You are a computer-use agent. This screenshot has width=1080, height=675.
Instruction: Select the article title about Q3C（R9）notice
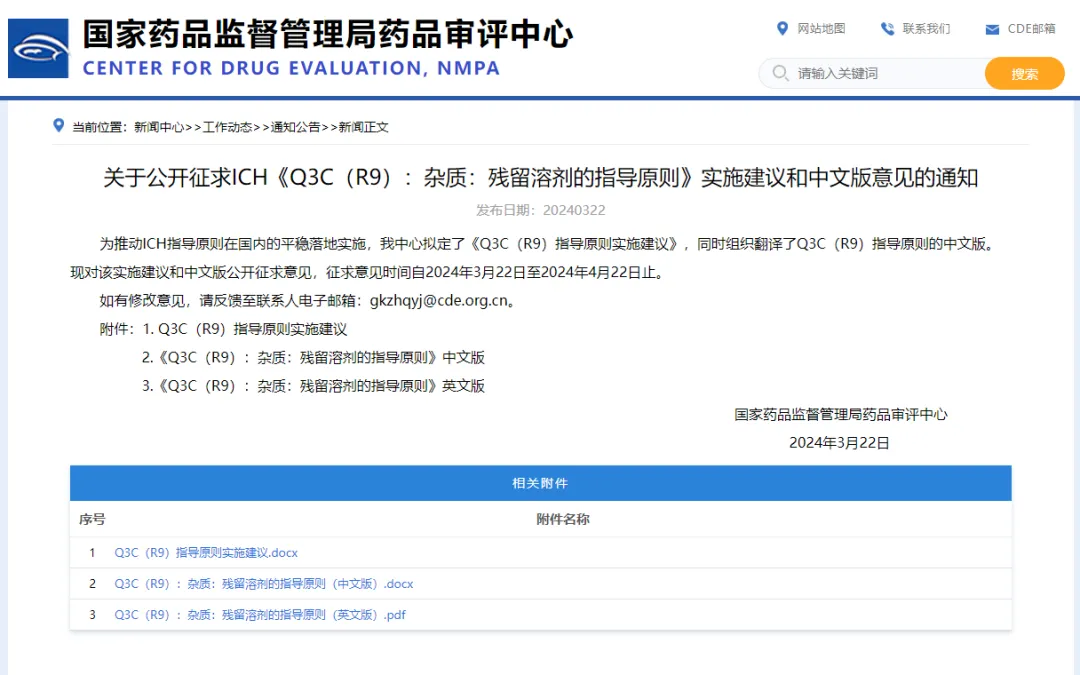click(x=540, y=178)
